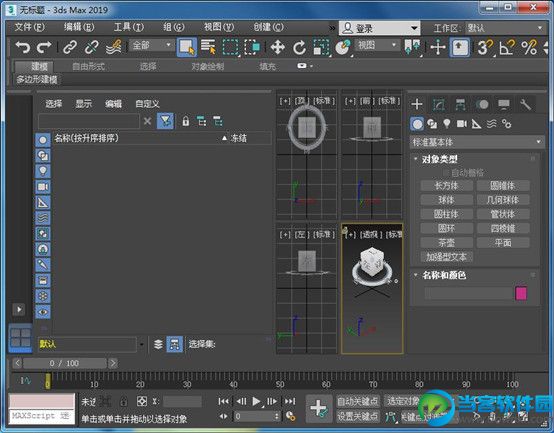Toggle the eye visibility filter in explorer sidebar

(43, 312)
